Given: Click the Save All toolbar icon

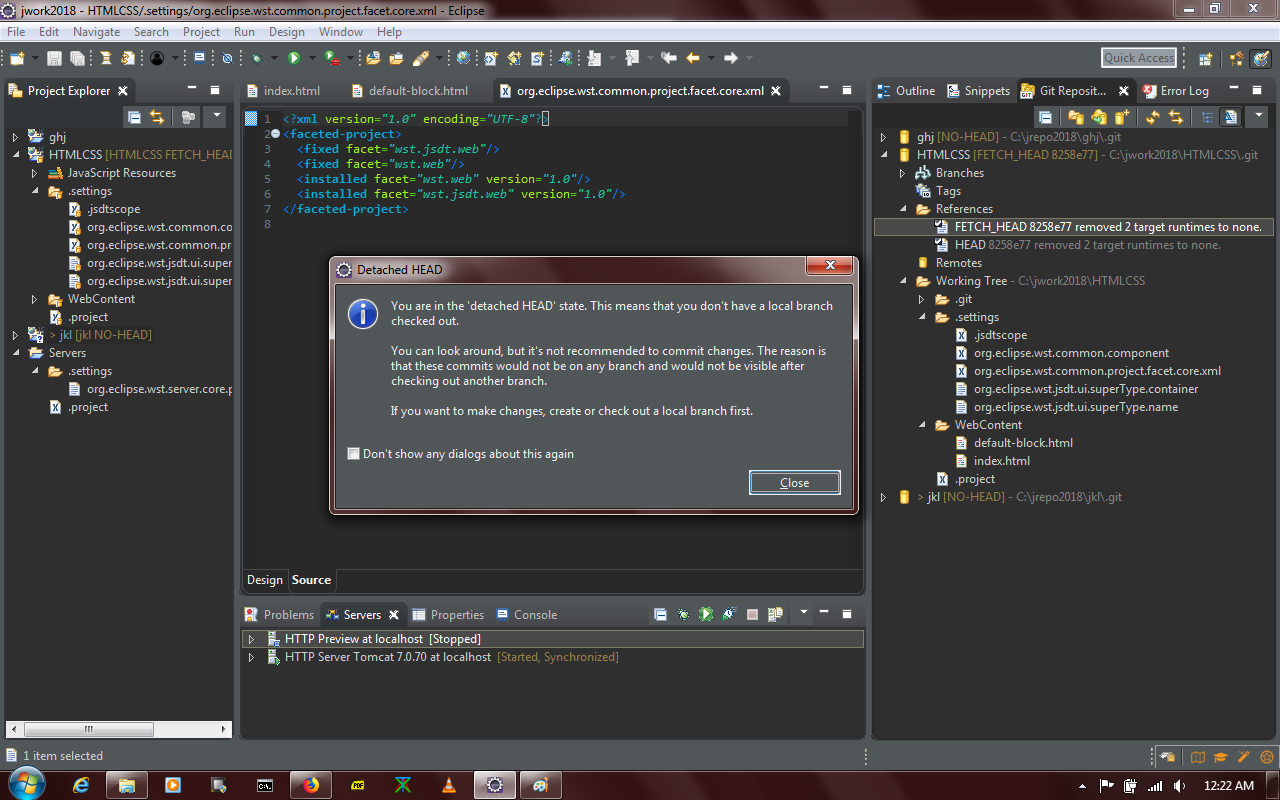Looking at the screenshot, I should coord(77,58).
